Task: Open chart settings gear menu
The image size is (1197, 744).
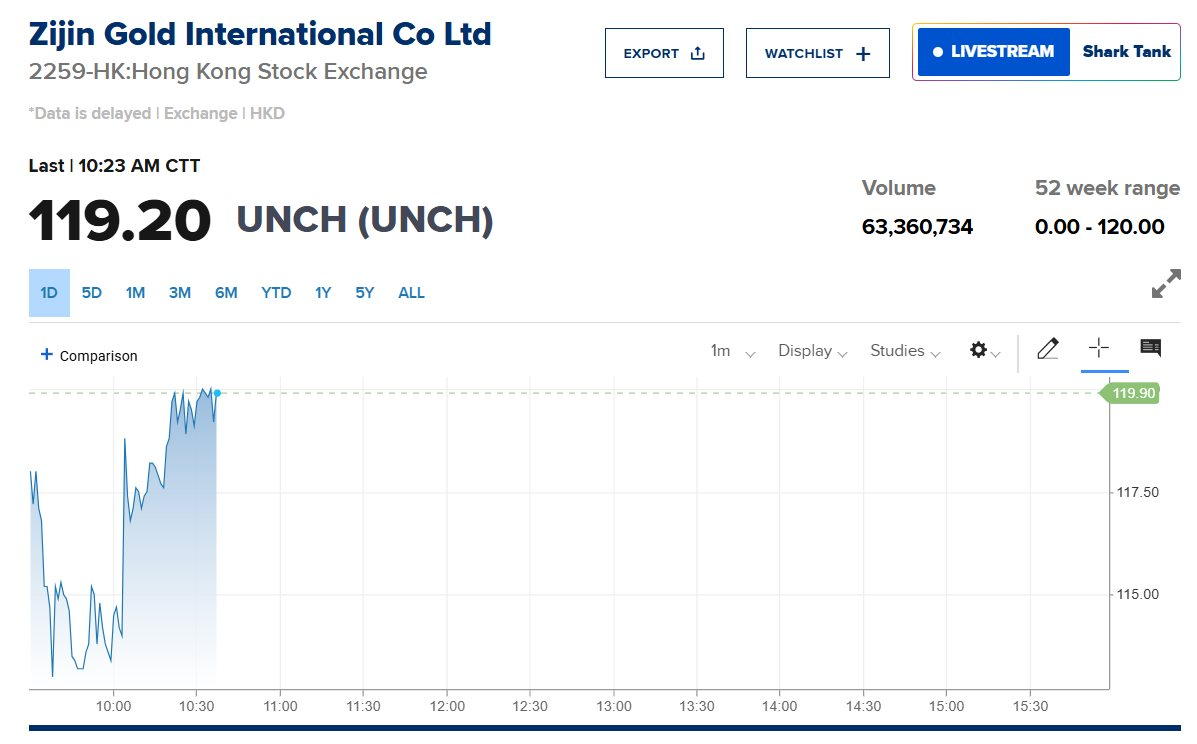Action: coord(979,350)
